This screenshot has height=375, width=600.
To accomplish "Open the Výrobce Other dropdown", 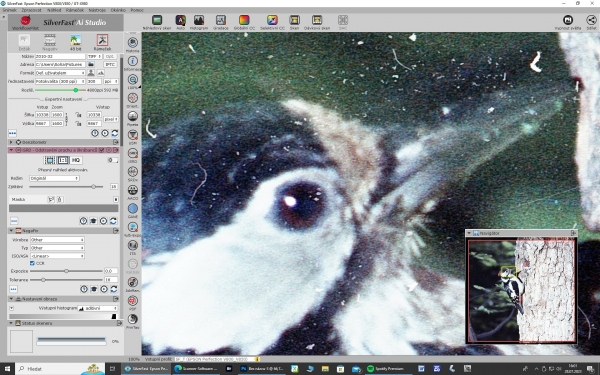I will (x=57, y=240).
